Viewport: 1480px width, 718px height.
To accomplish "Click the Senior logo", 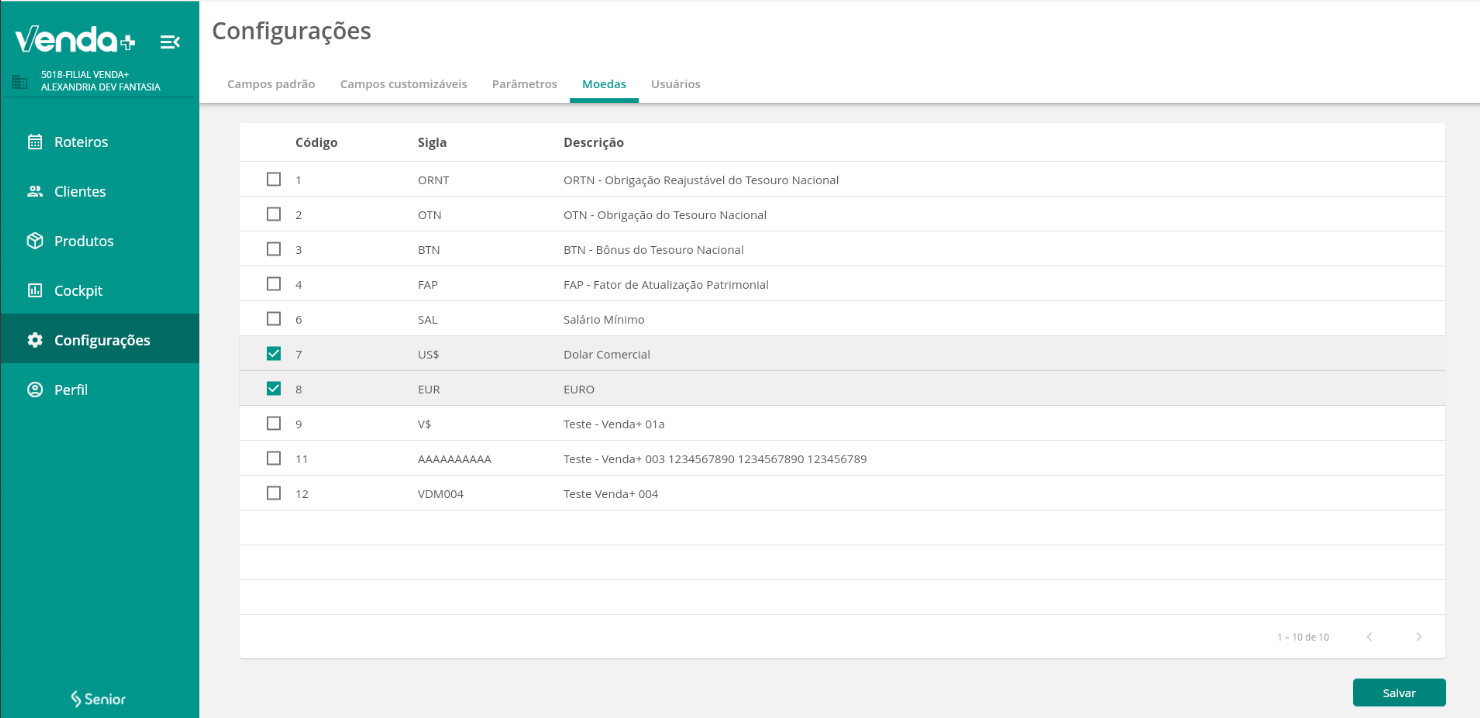I will click(x=98, y=699).
